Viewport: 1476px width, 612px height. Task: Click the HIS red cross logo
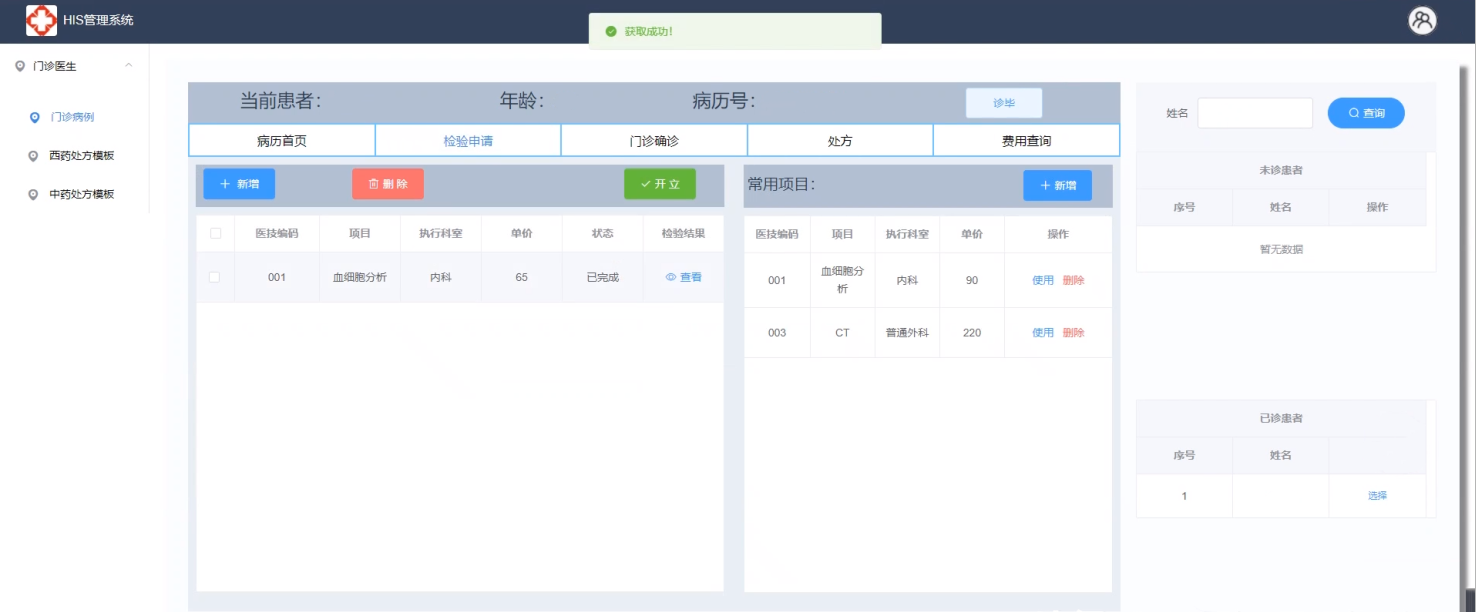click(41, 20)
